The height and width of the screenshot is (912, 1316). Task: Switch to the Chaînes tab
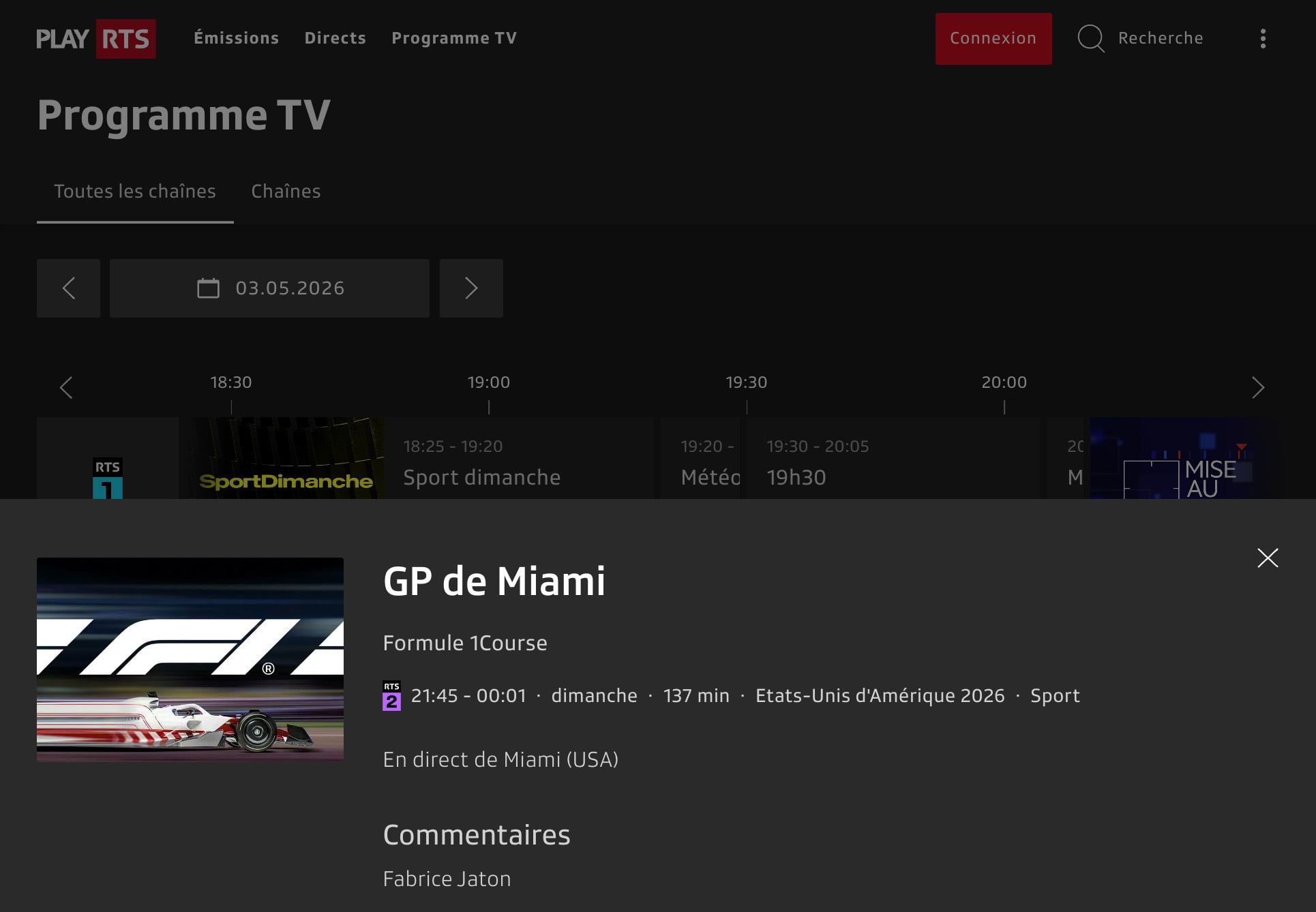pos(286,192)
